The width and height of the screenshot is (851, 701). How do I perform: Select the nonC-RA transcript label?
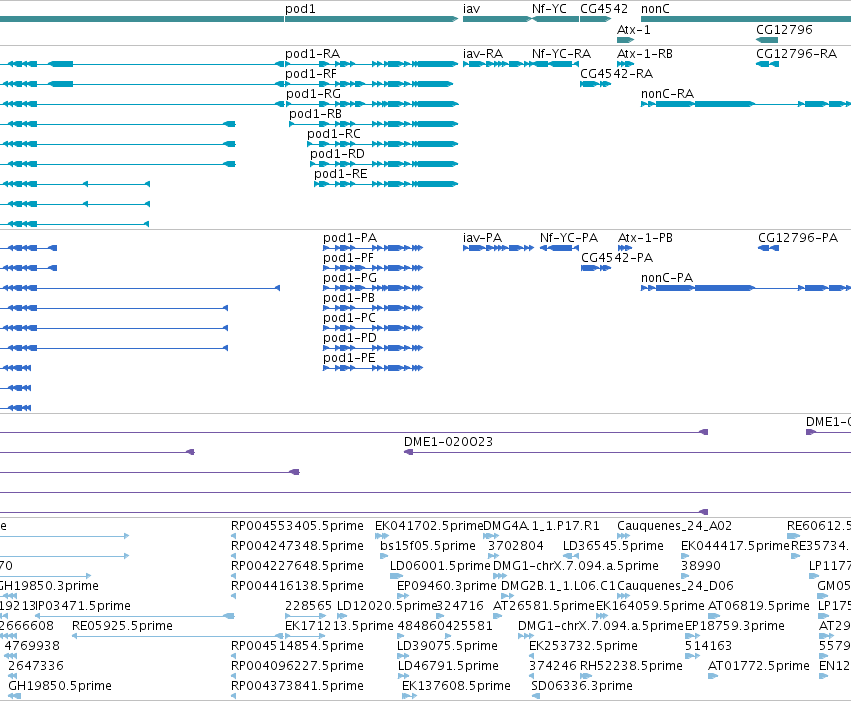click(668, 94)
